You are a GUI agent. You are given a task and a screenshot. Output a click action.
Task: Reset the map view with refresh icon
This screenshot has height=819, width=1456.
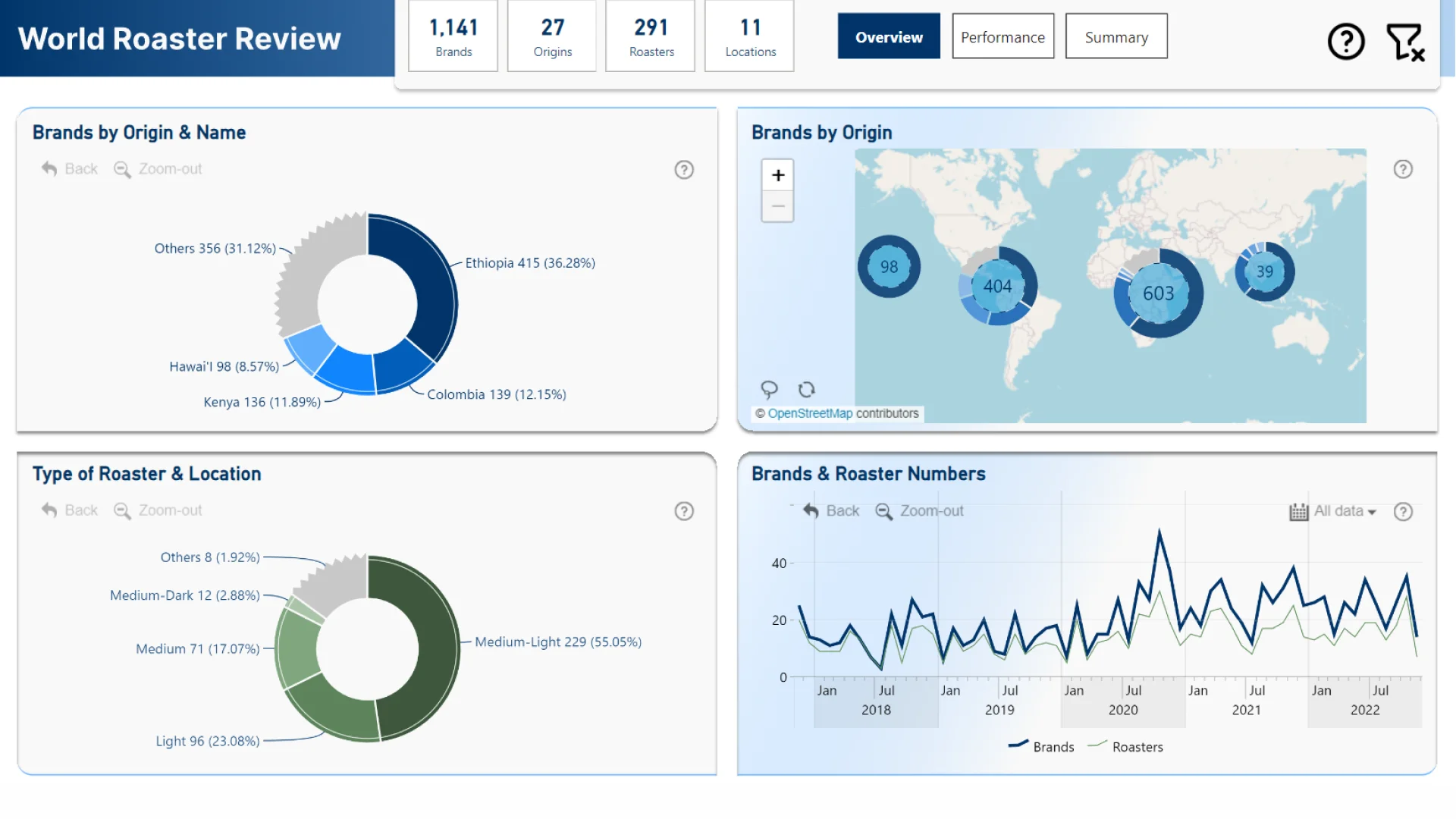pos(806,390)
